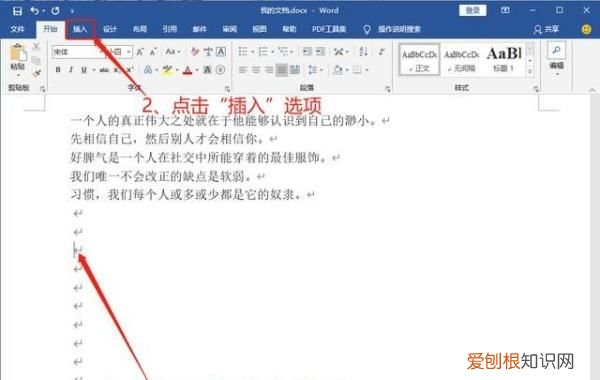Viewport: 600px width, 380px height.
Task: Align text right
Action: click(x=269, y=70)
